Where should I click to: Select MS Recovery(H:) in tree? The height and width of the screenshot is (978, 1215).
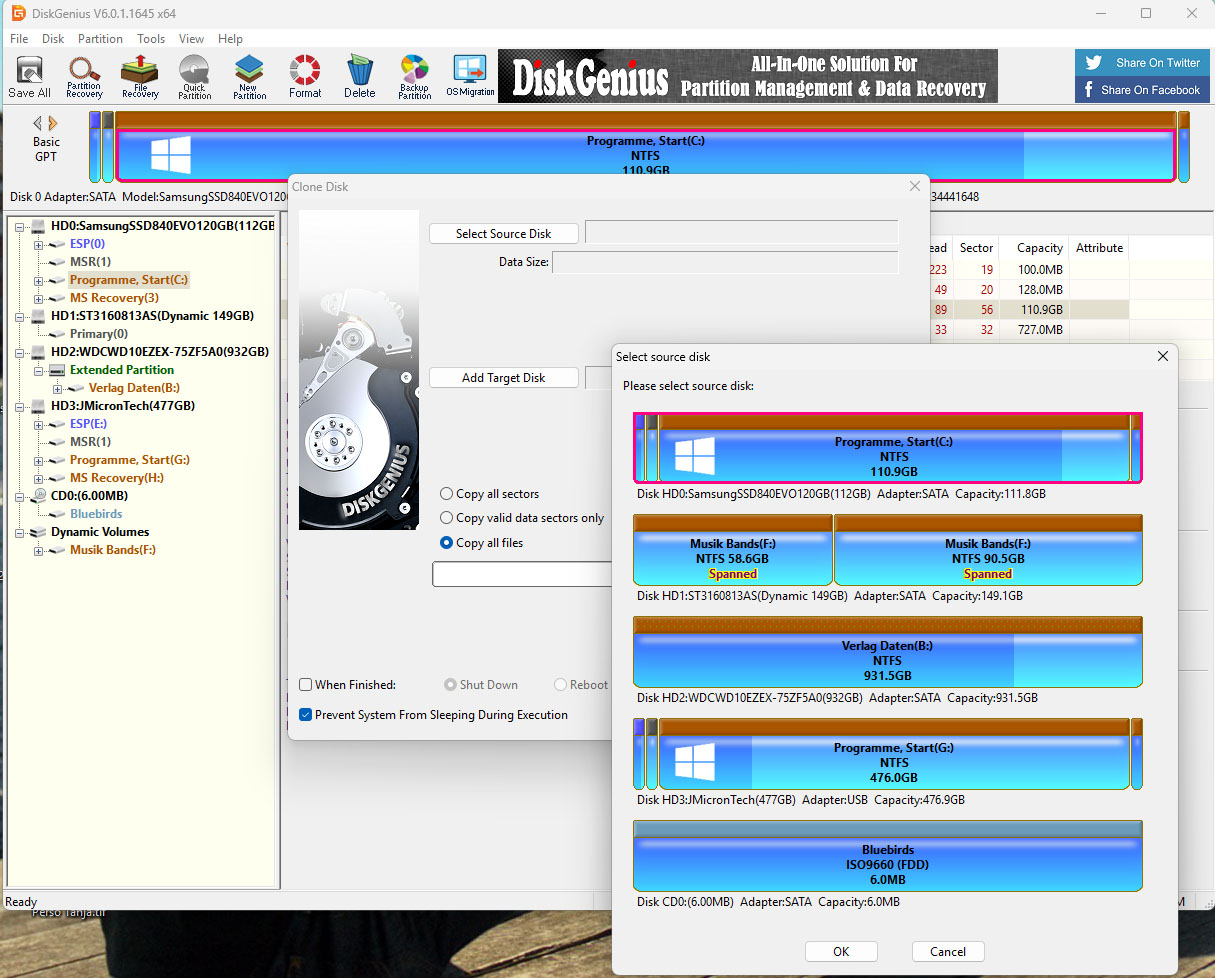click(x=116, y=478)
